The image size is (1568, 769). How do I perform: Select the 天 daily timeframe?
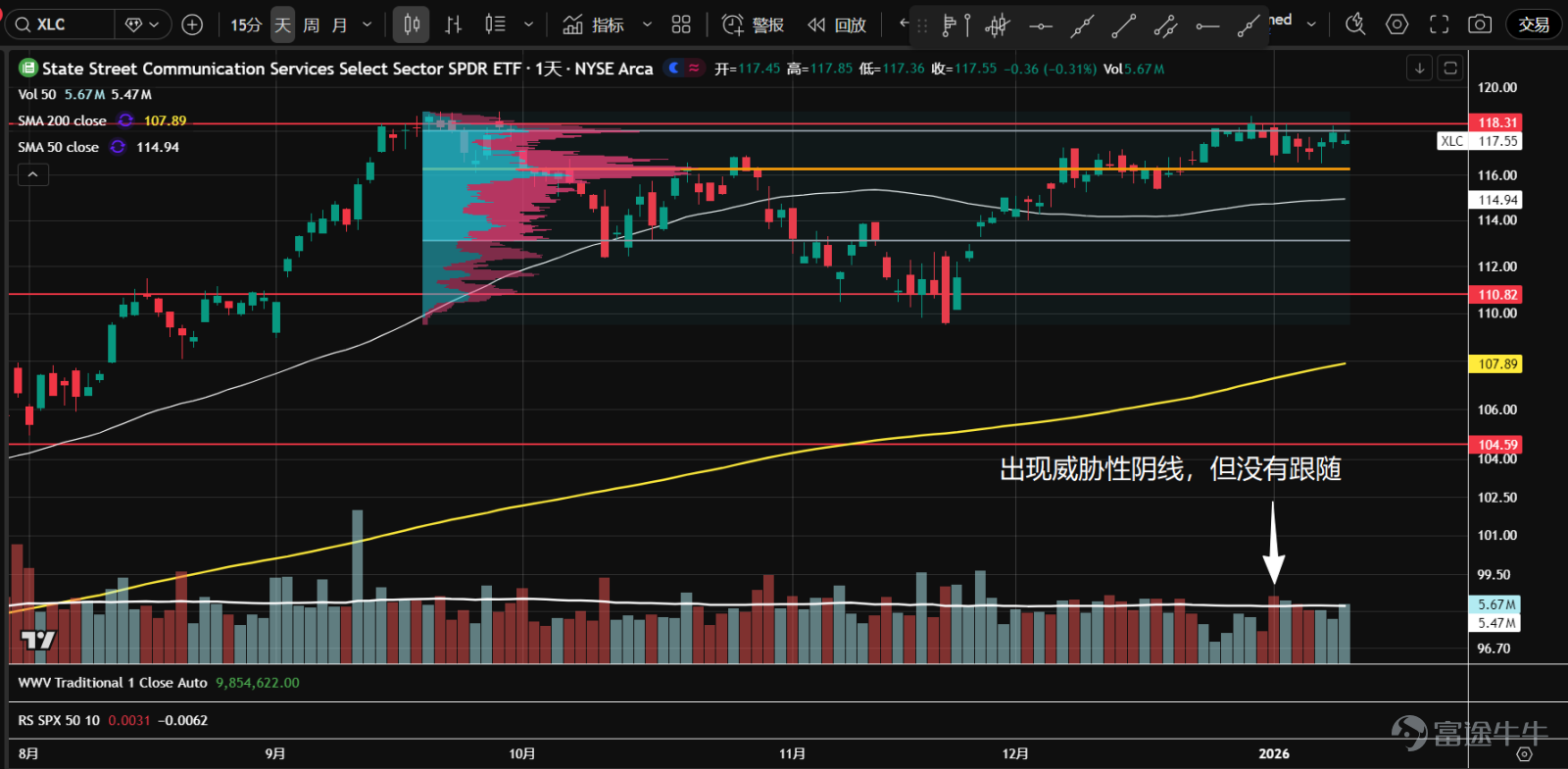[282, 24]
